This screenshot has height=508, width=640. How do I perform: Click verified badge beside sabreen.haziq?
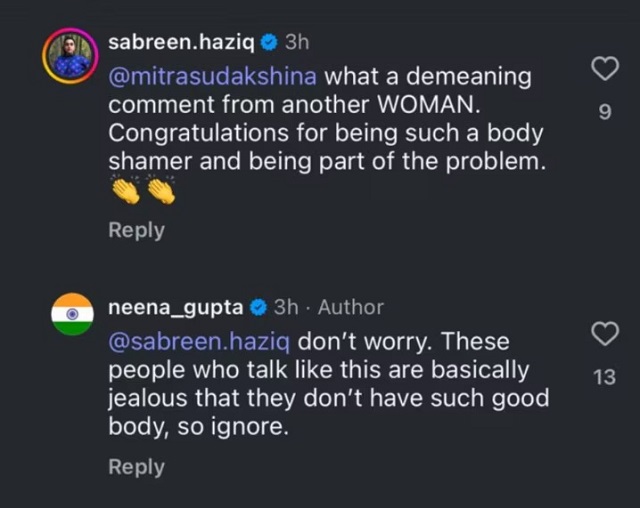point(269,42)
